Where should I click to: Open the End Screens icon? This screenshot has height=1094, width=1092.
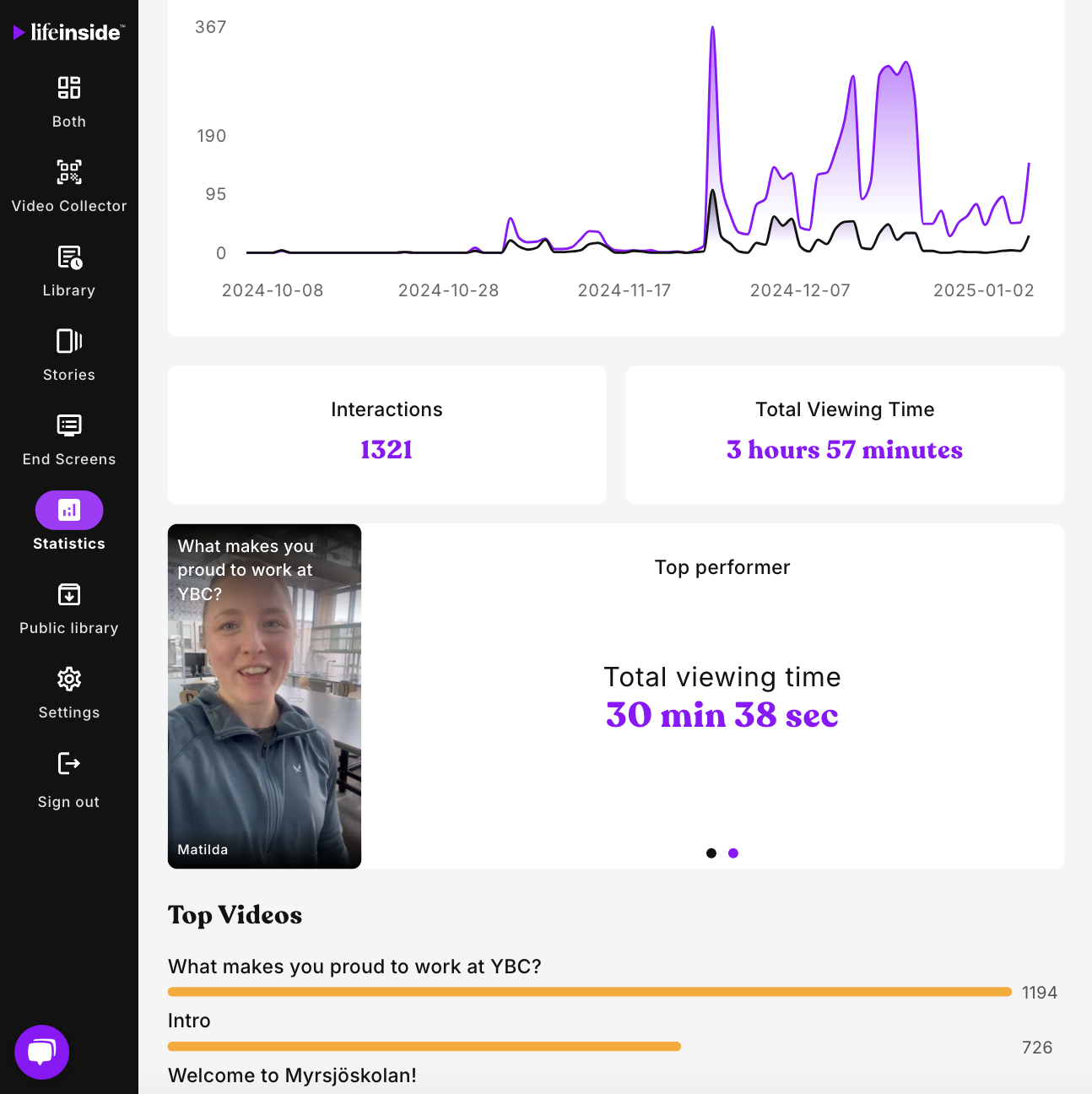pyautogui.click(x=69, y=425)
